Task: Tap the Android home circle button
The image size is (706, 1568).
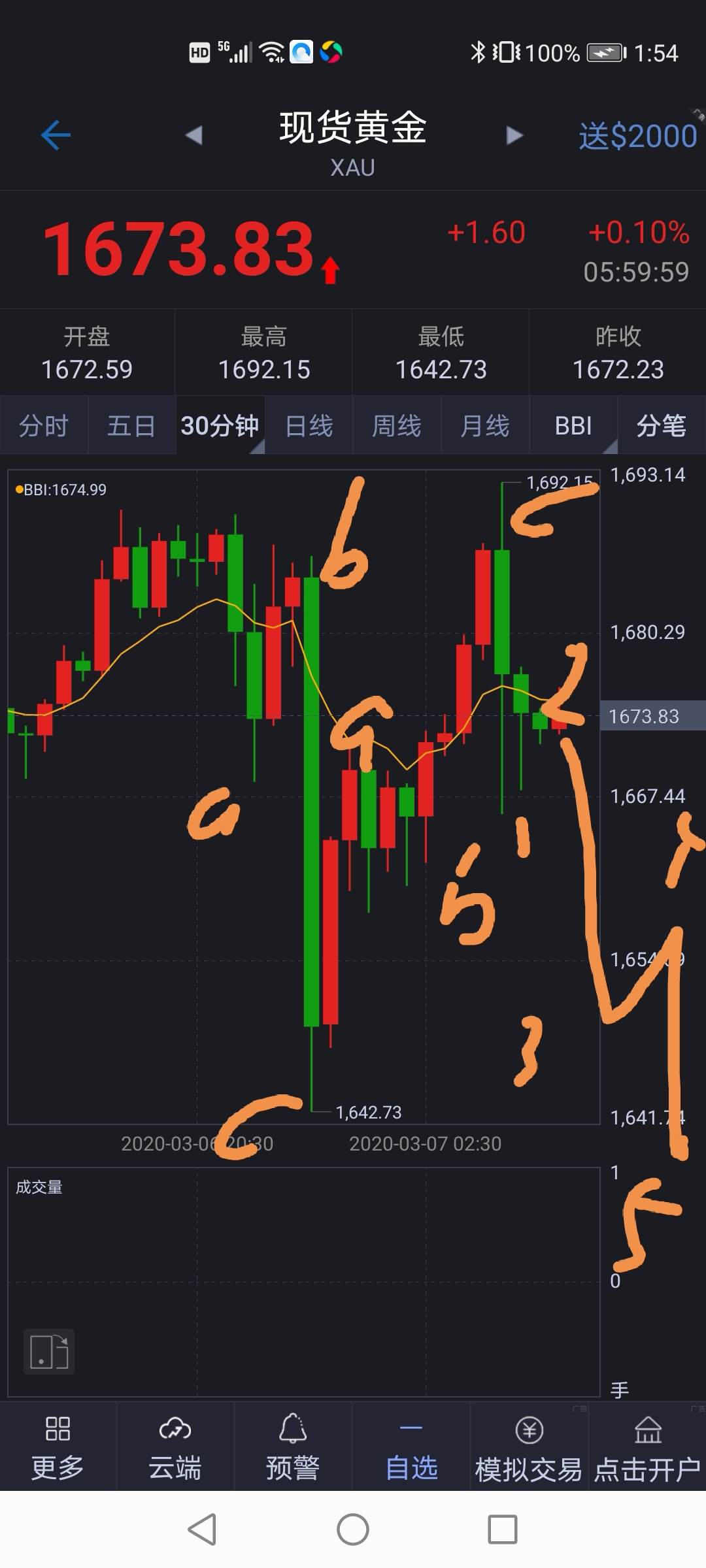Action: [353, 1529]
